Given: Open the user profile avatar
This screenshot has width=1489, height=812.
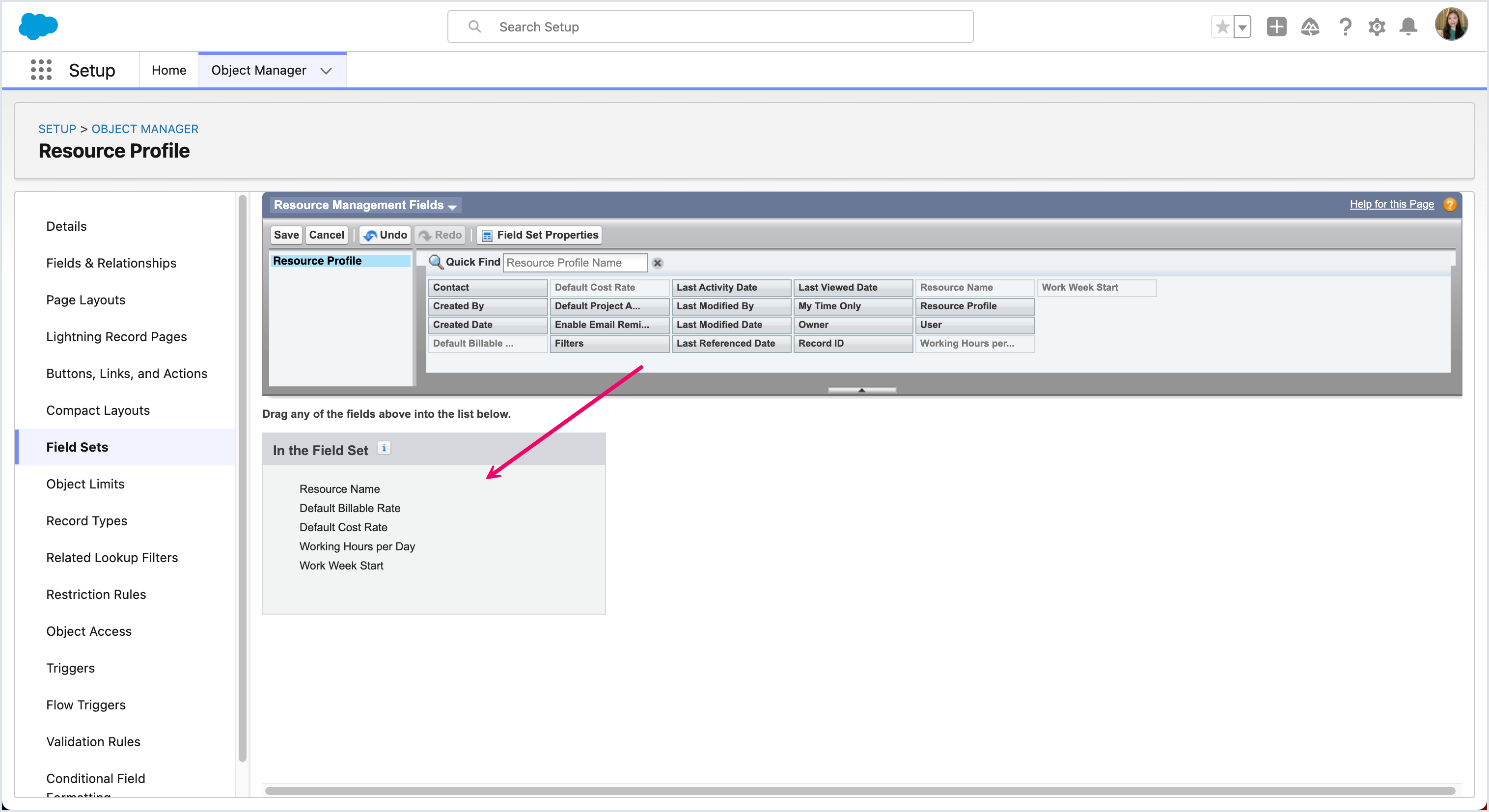Looking at the screenshot, I should [1451, 24].
